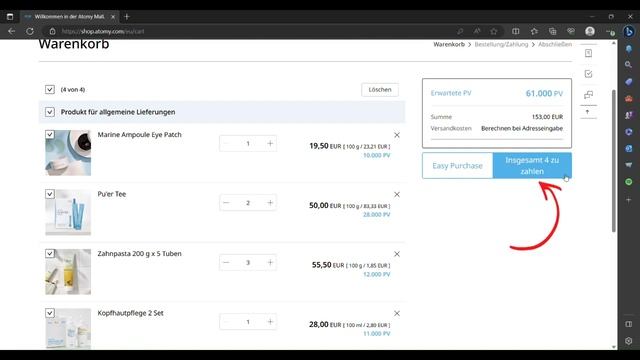
Task: Open the Favorites list icon
Action: coord(534,31)
